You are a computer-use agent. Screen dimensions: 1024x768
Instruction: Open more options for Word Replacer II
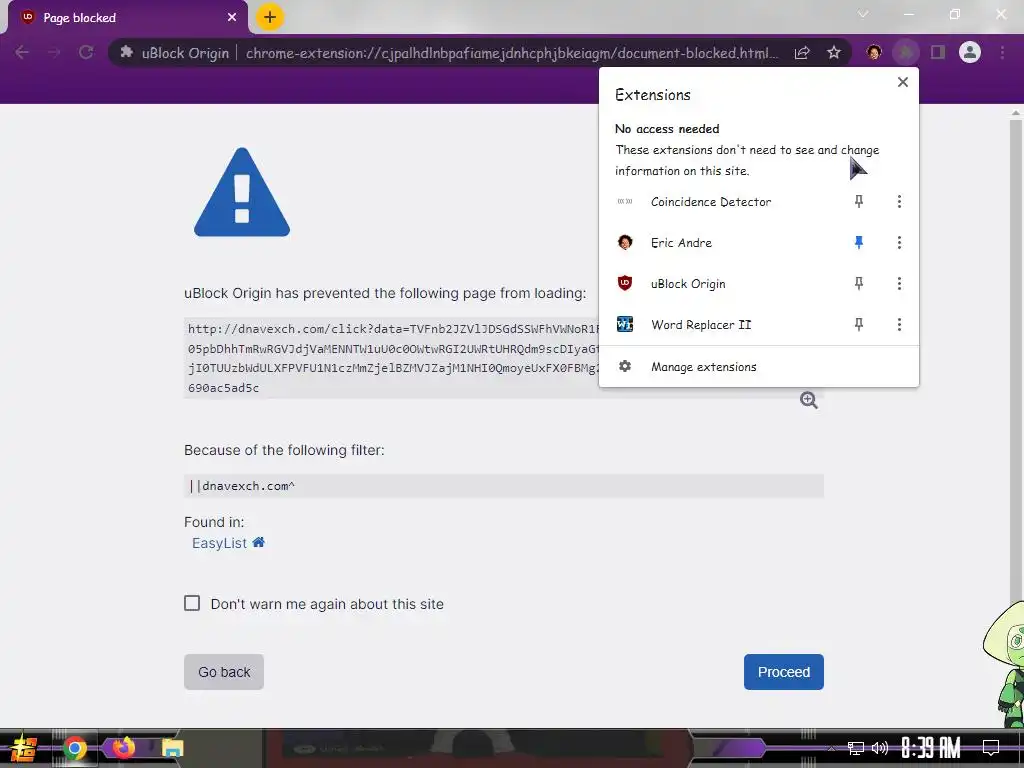pos(899,325)
